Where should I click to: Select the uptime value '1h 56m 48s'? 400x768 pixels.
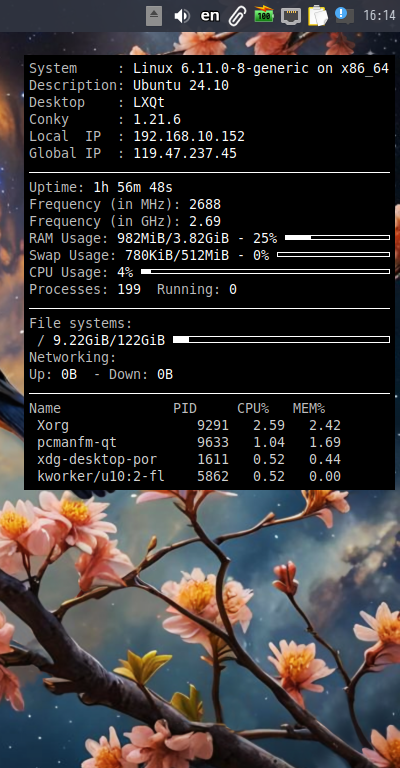coord(133,188)
